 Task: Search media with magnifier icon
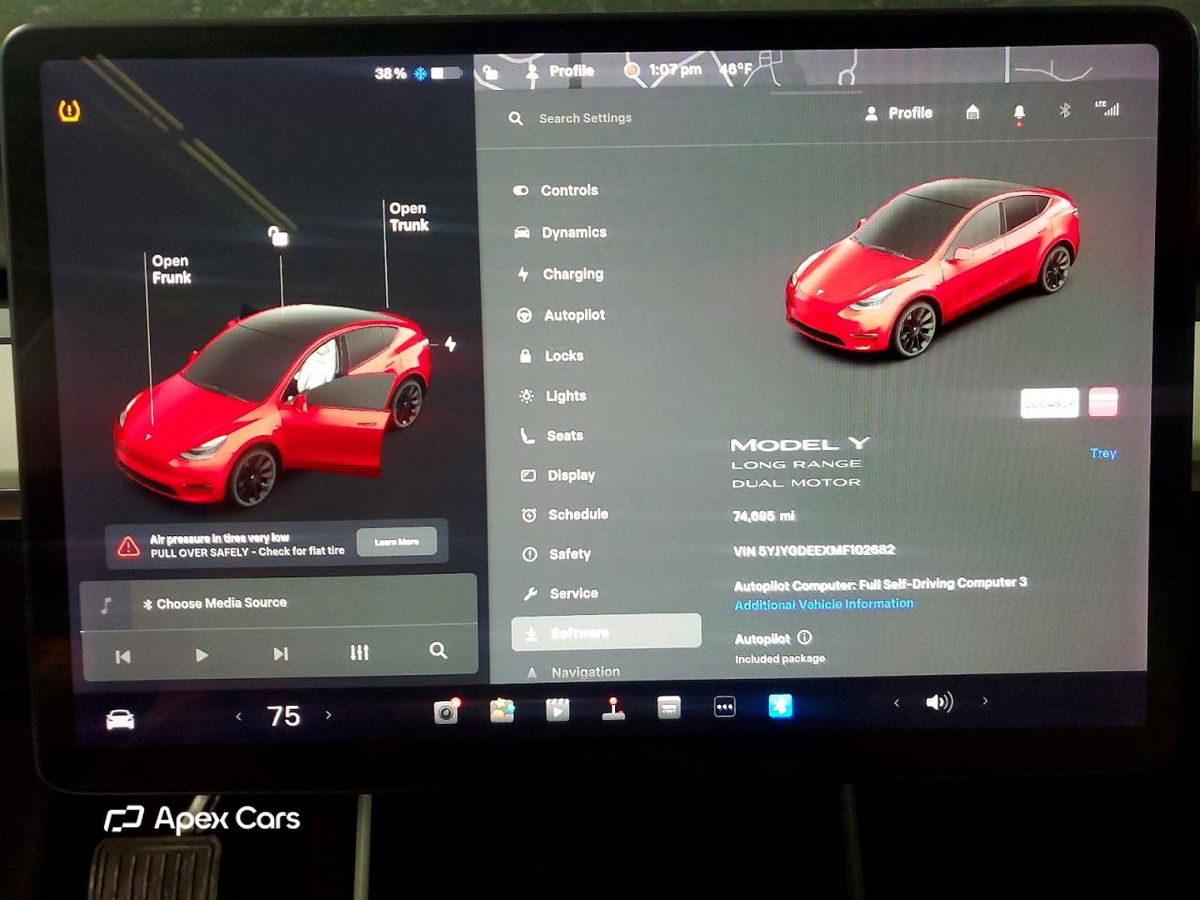tap(438, 650)
